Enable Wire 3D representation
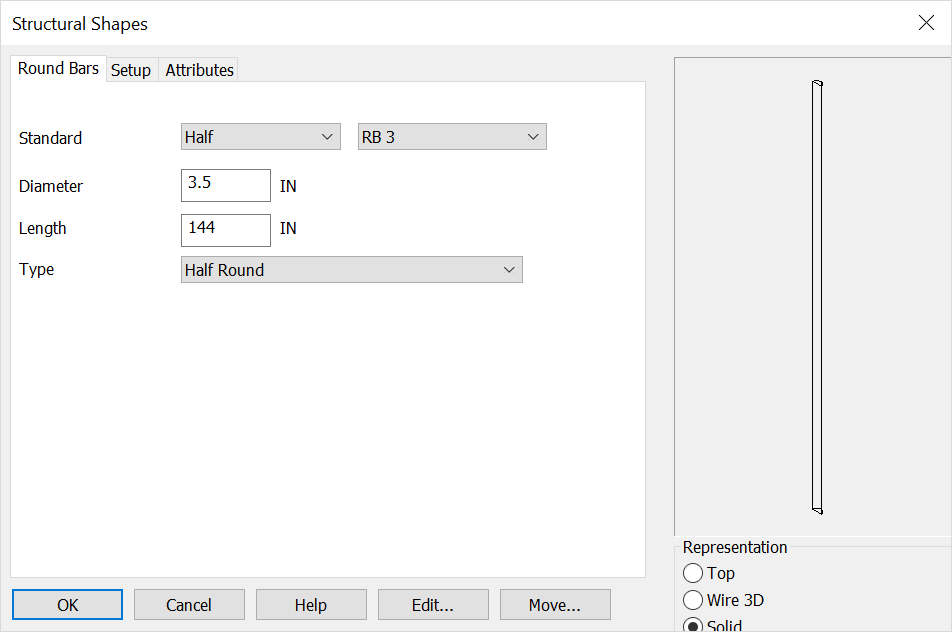Screen dimensions: 952x632 pyautogui.click(x=693, y=600)
